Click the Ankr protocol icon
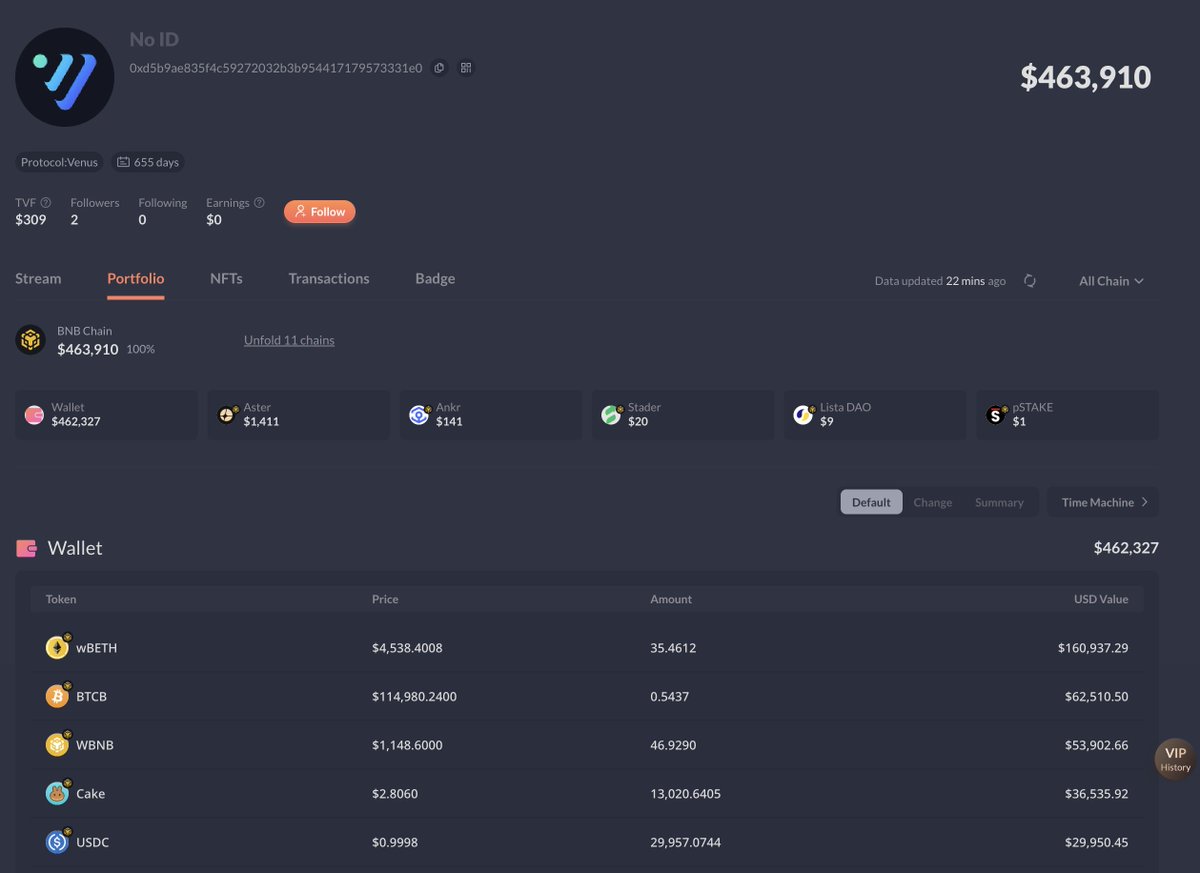Screen dimensions: 1200x873 click(x=419, y=414)
